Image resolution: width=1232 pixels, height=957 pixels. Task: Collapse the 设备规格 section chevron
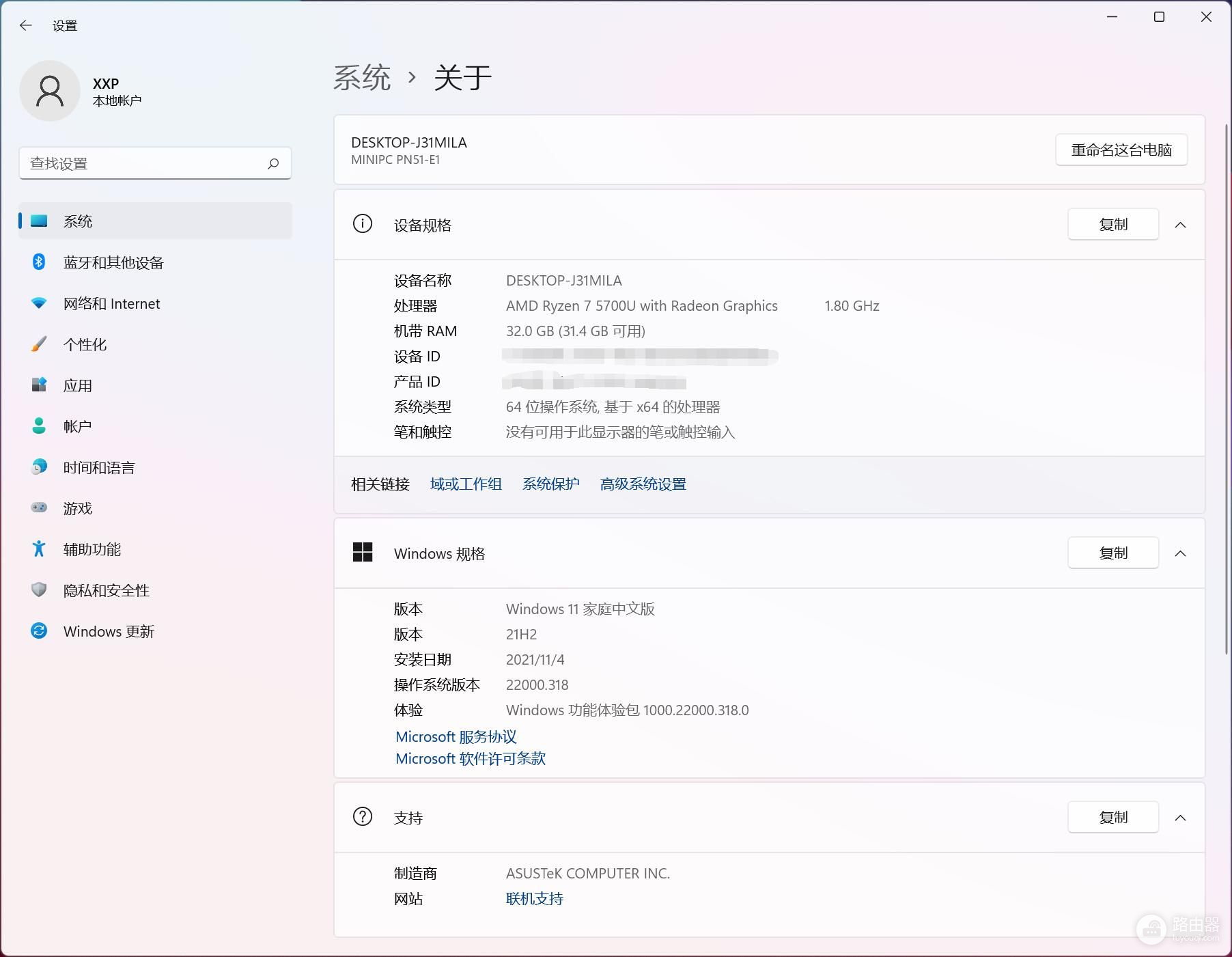(1180, 225)
